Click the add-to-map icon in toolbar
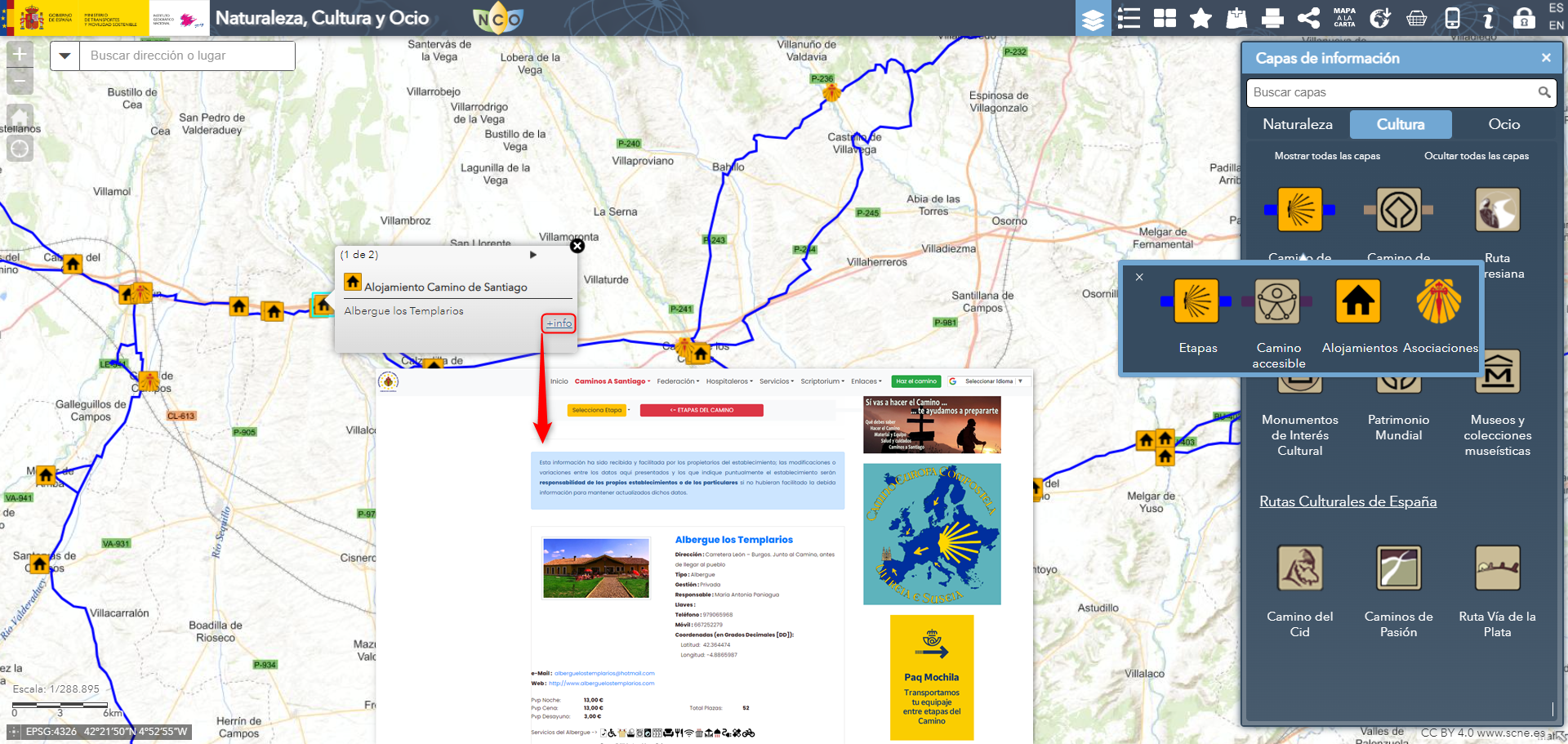Screen dimensions: 1568x744 pos(1236,18)
